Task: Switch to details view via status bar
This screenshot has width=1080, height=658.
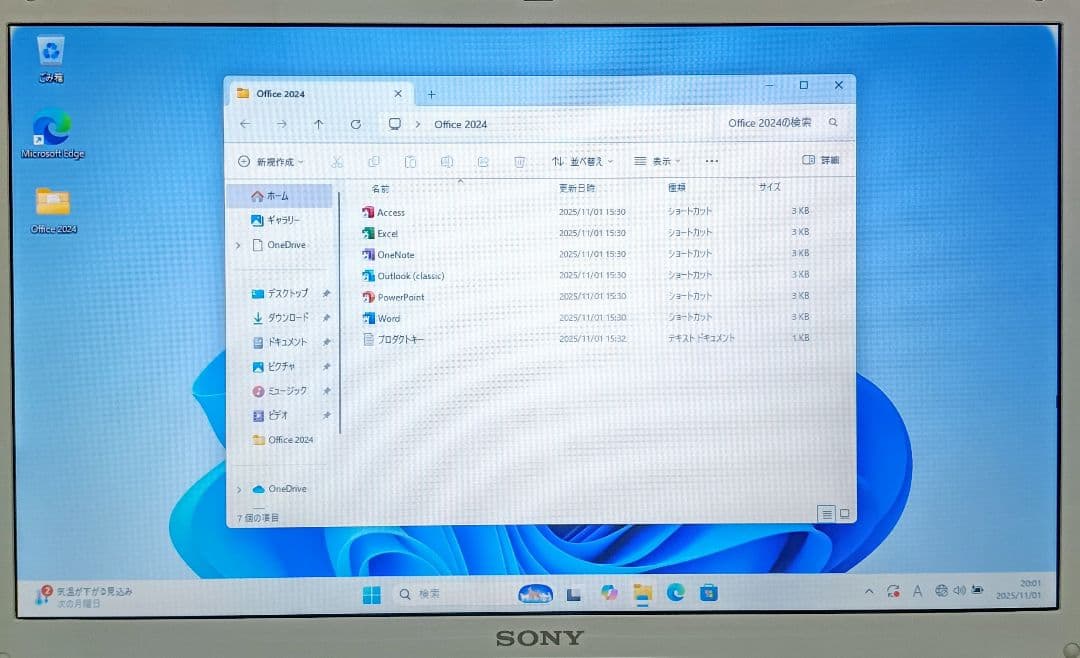Action: (x=826, y=513)
